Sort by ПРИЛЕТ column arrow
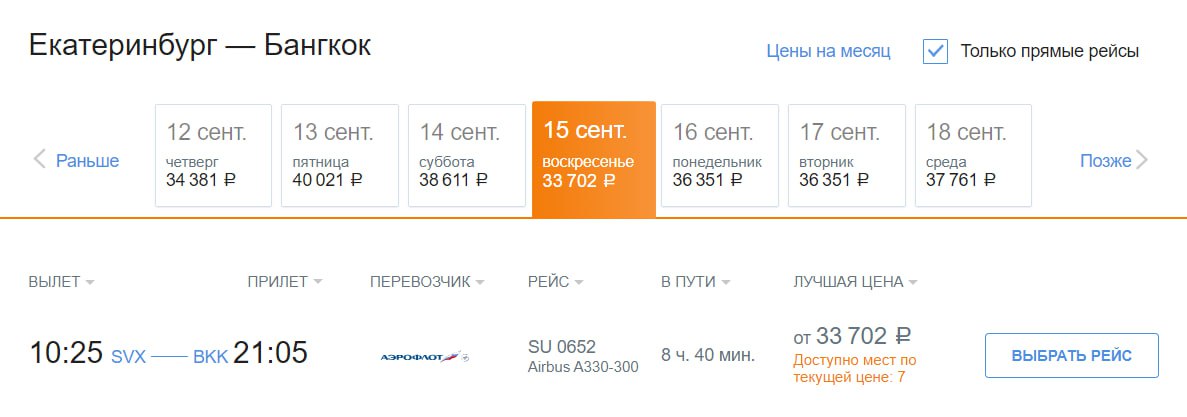 318,283
